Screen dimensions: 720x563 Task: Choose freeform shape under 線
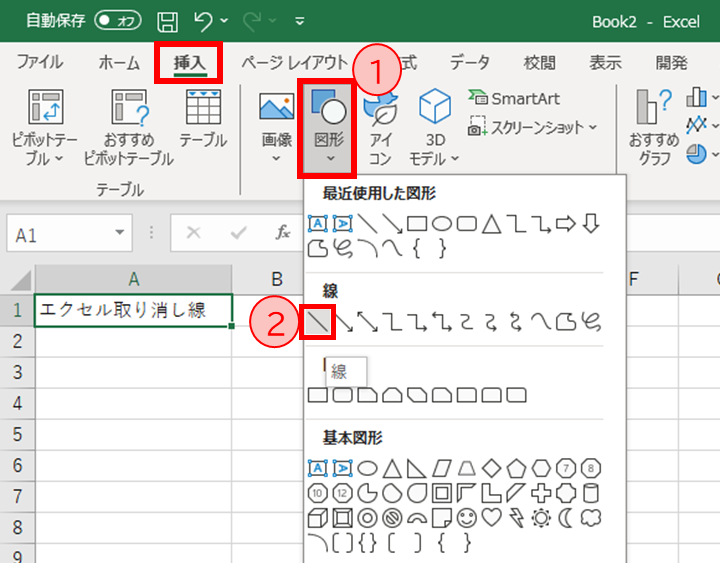tap(566, 321)
